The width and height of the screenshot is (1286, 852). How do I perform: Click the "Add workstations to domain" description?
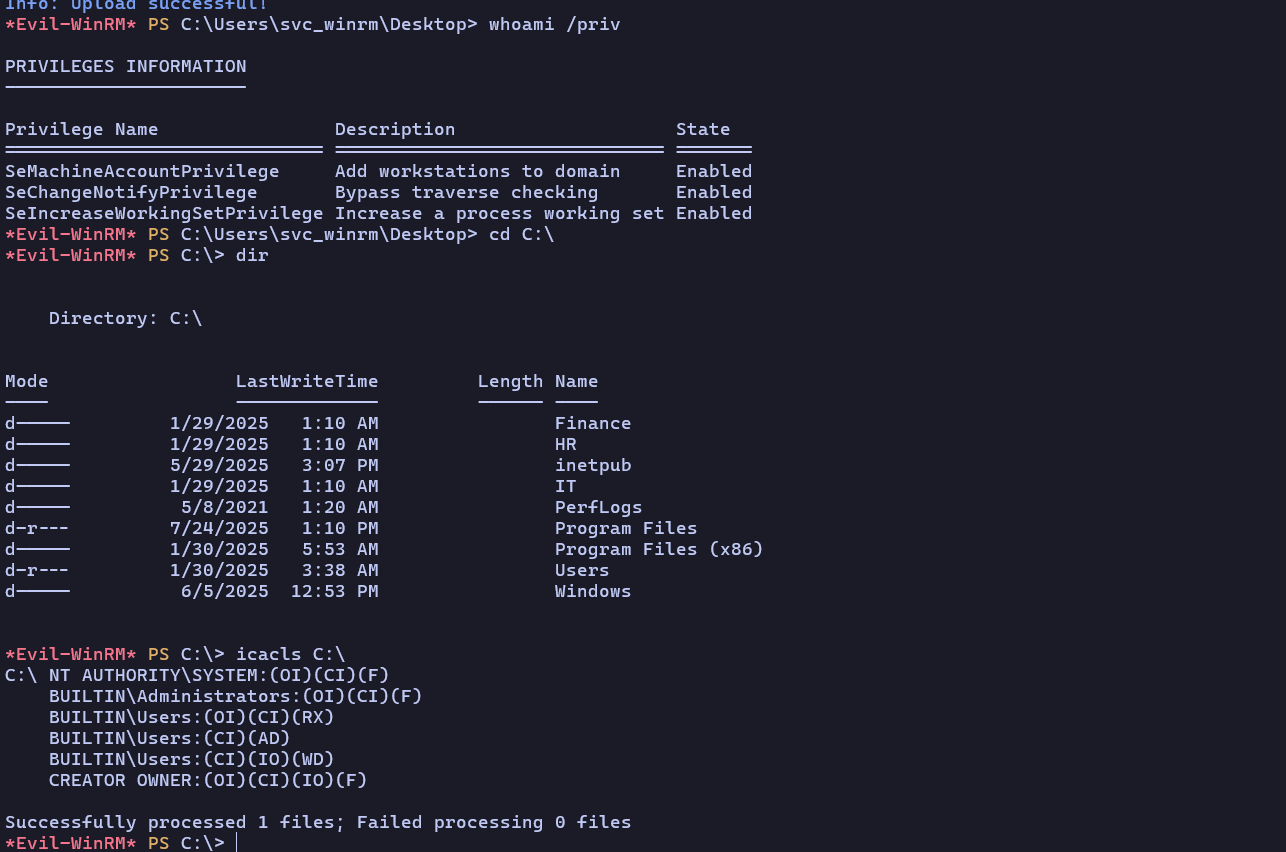click(477, 171)
